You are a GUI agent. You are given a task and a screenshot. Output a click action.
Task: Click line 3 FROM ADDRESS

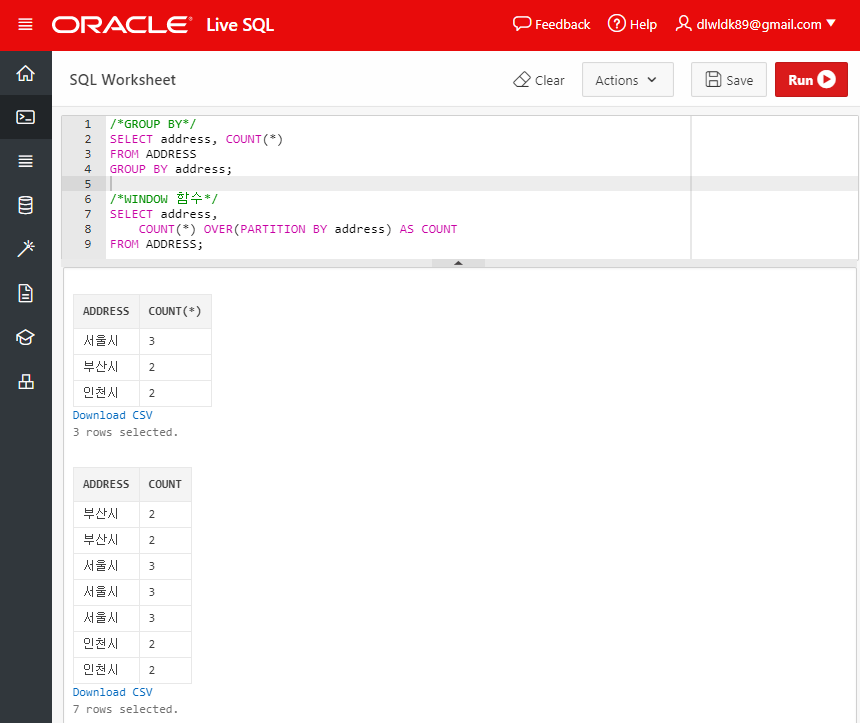pos(153,154)
